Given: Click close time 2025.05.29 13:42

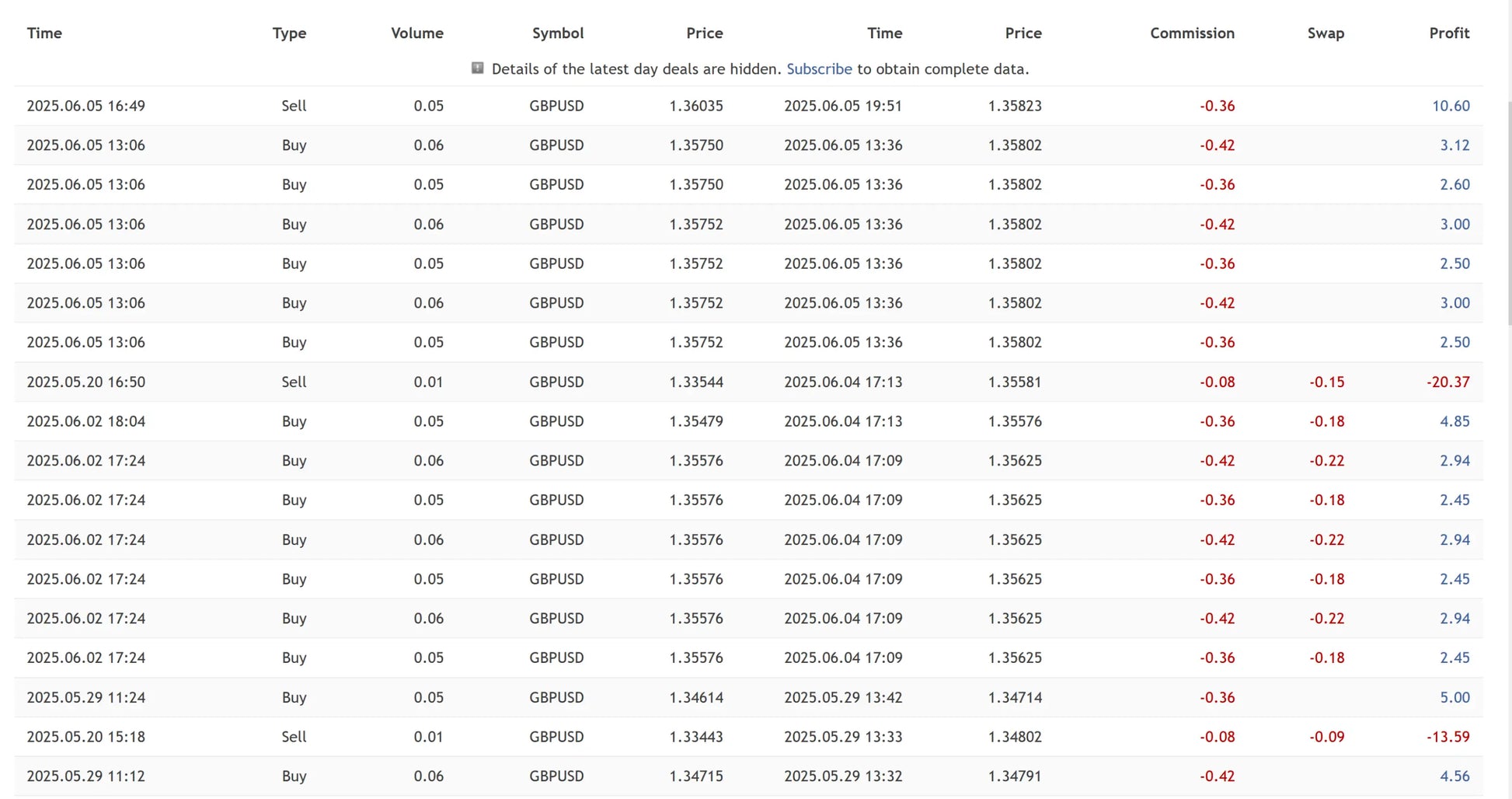Looking at the screenshot, I should tap(843, 698).
